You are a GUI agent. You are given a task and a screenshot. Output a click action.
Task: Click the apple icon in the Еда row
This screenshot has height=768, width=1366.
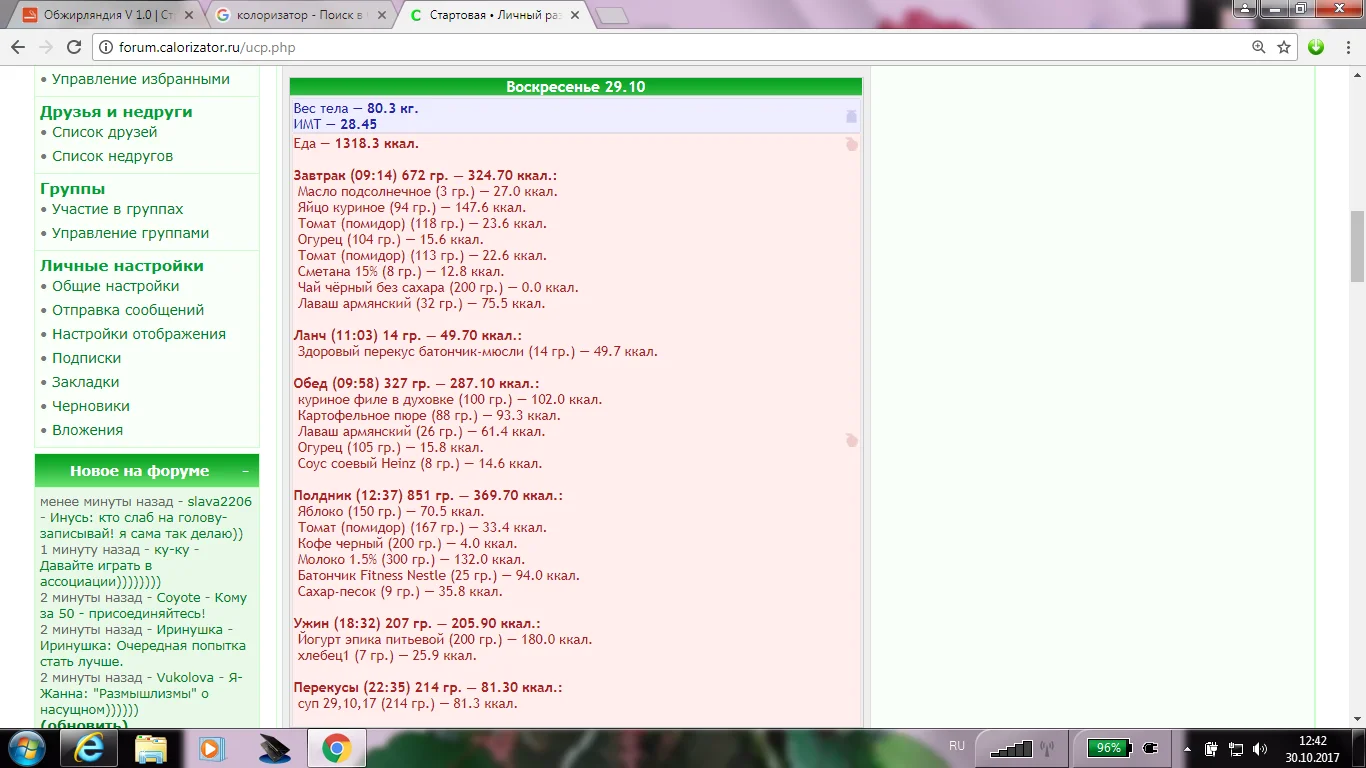tap(851, 144)
